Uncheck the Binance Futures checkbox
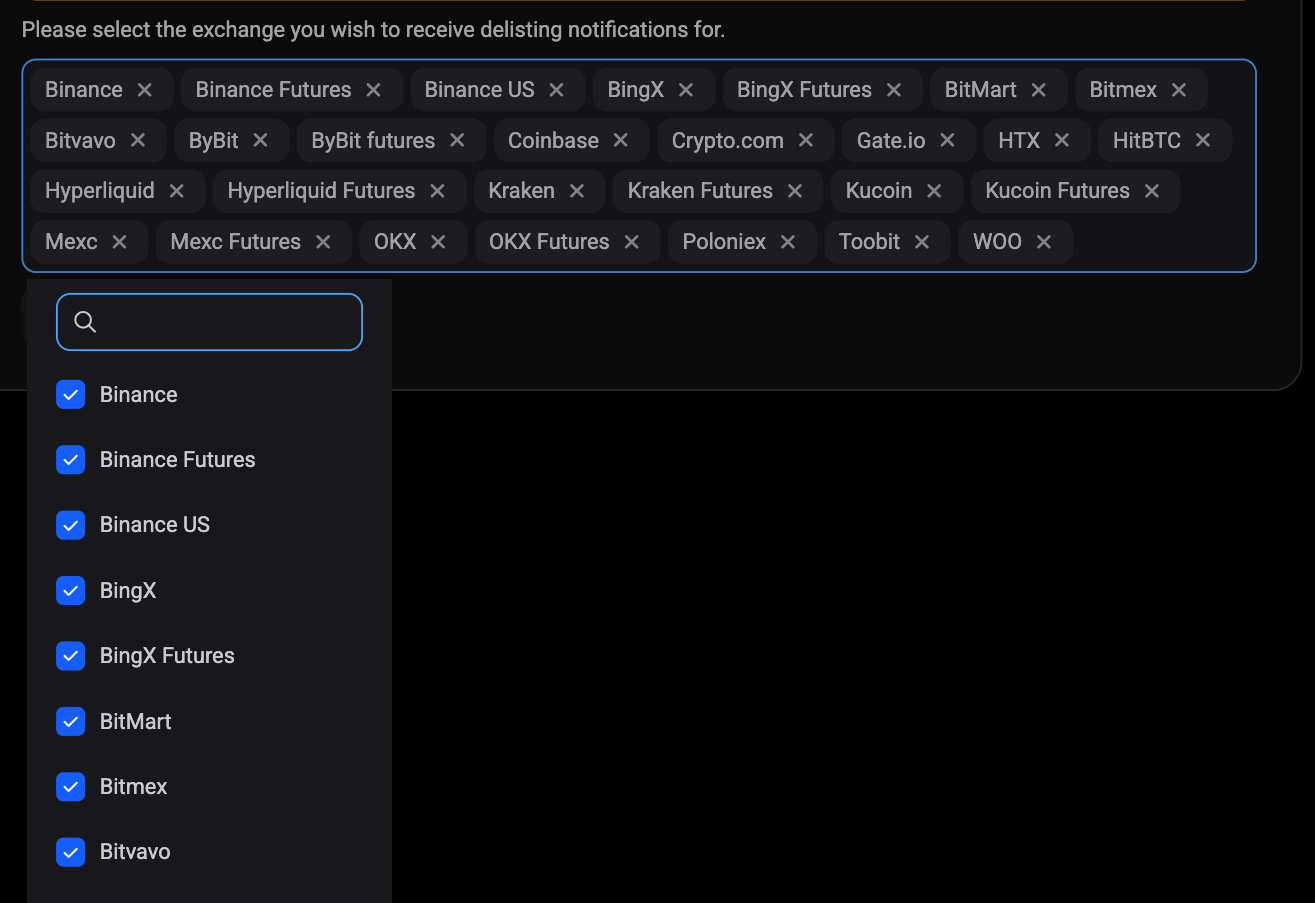Viewport: 1315px width, 903px height. (71, 460)
